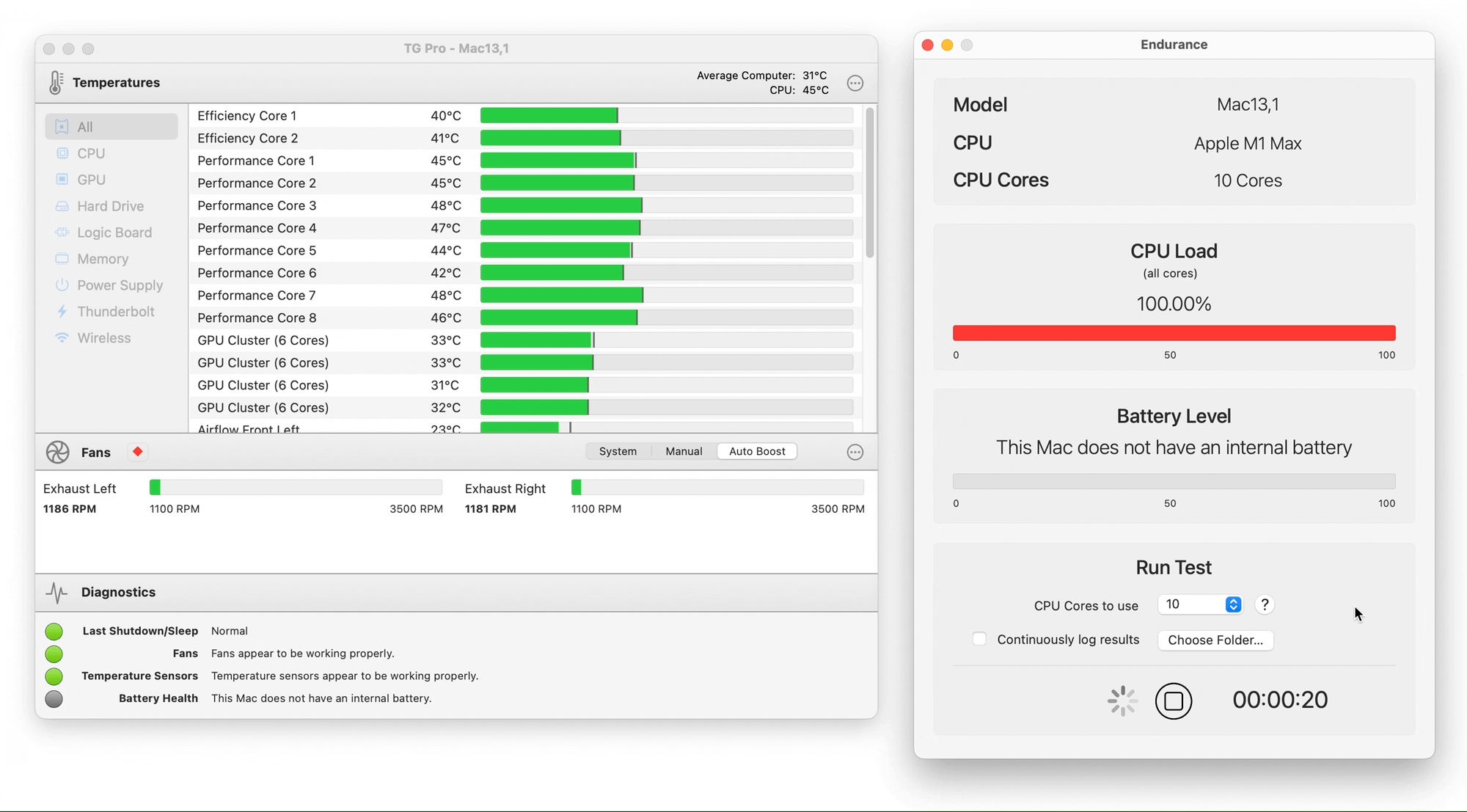Show GPU sensors in sidebar
The height and width of the screenshot is (812, 1467).
coord(91,179)
